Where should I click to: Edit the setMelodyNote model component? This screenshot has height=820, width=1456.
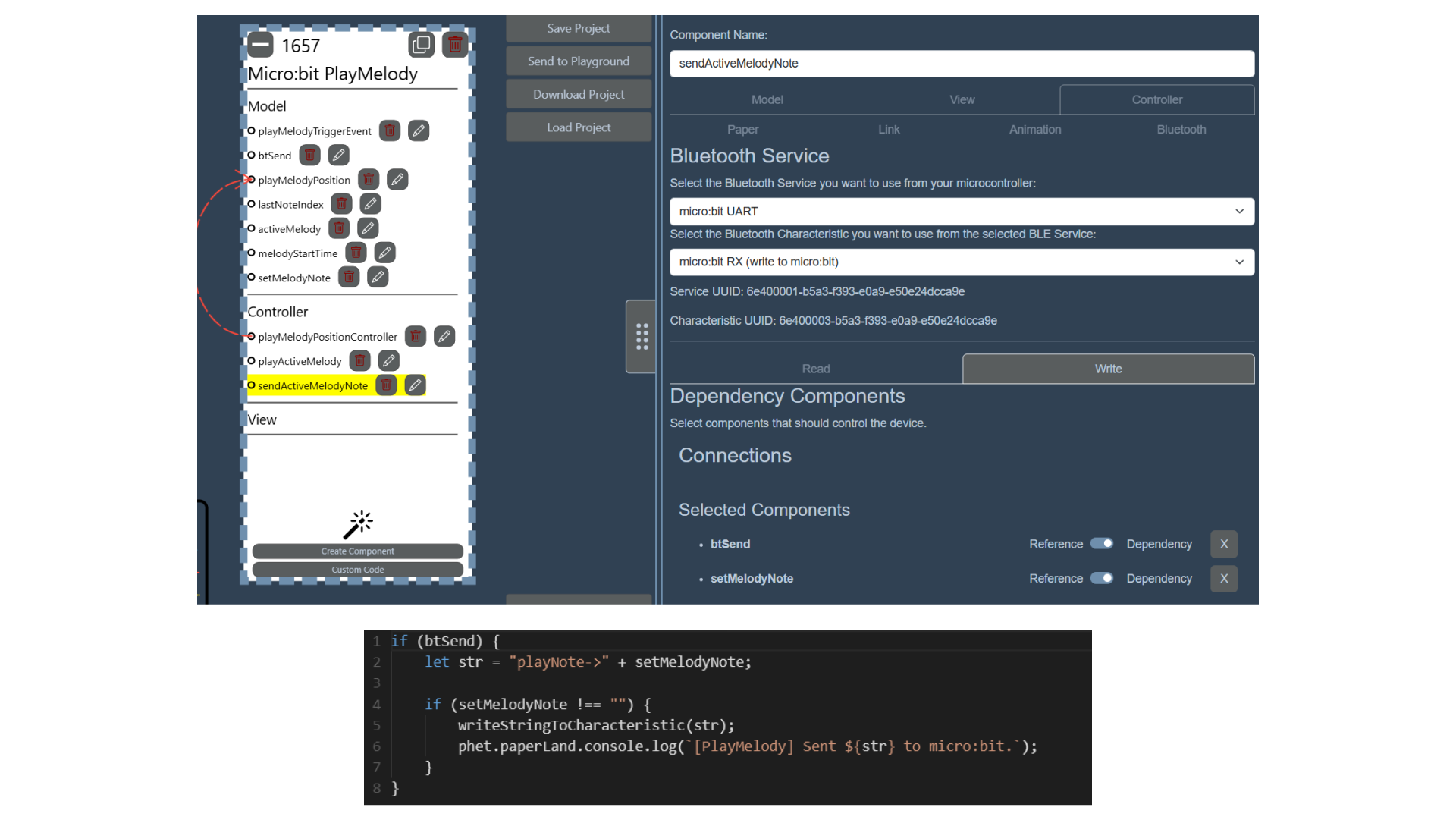click(x=378, y=277)
